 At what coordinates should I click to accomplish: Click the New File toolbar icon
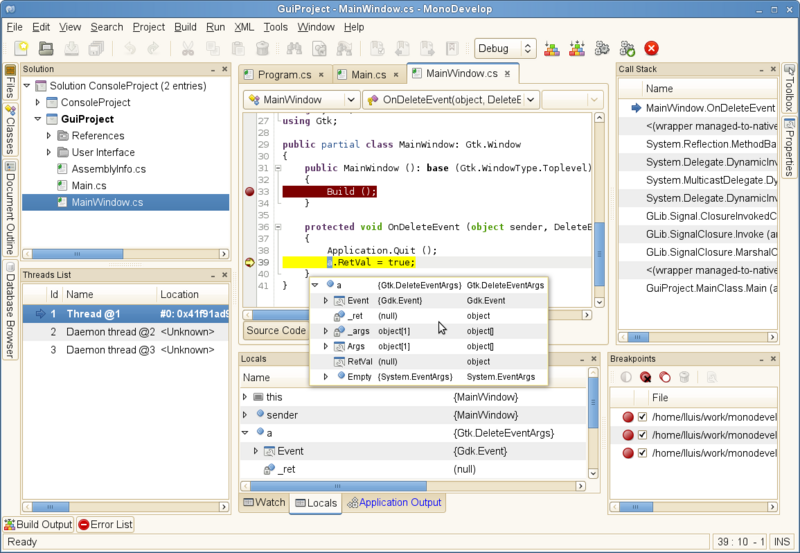[x=20, y=48]
